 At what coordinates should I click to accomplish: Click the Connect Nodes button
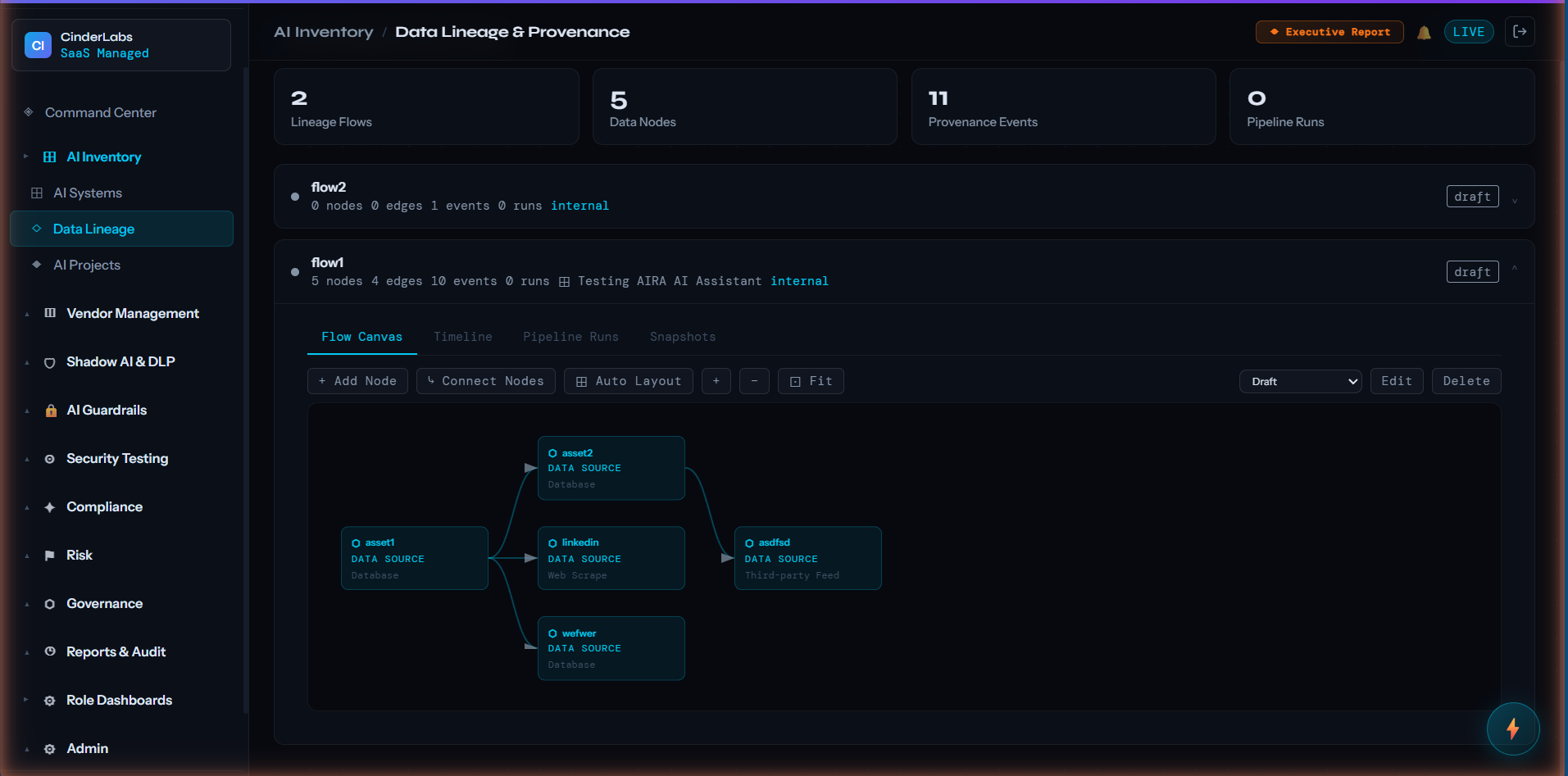pos(486,381)
